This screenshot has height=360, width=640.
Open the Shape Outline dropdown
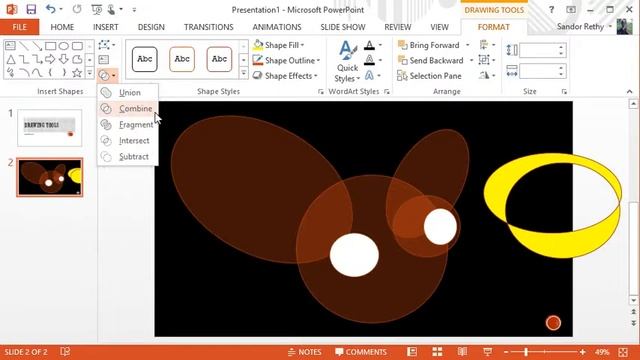[286, 60]
